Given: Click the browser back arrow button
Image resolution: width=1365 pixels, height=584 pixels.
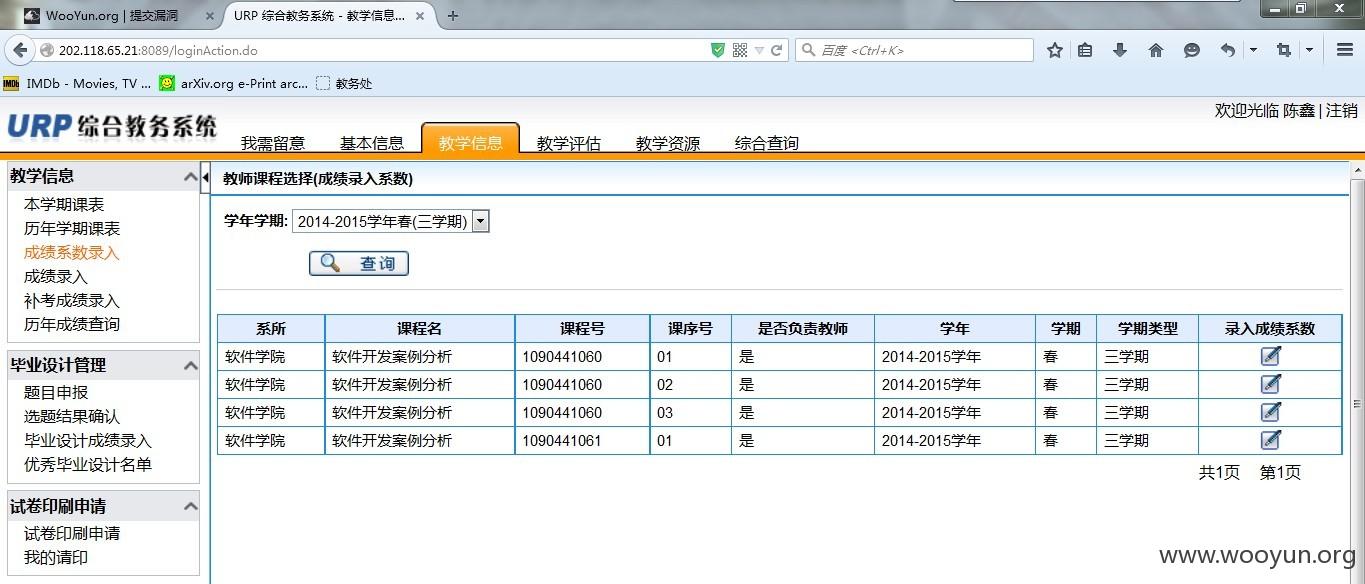Looking at the screenshot, I should coord(19,50).
